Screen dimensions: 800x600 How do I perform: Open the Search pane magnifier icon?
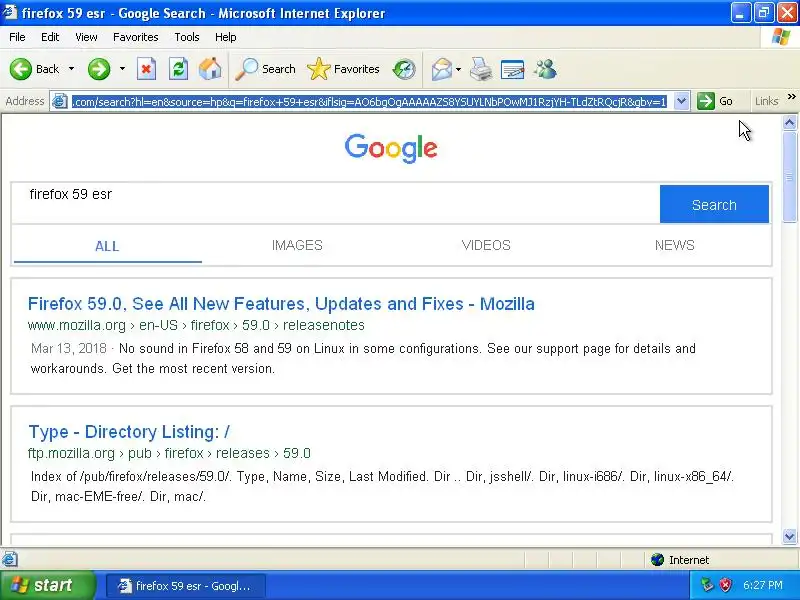click(x=247, y=69)
